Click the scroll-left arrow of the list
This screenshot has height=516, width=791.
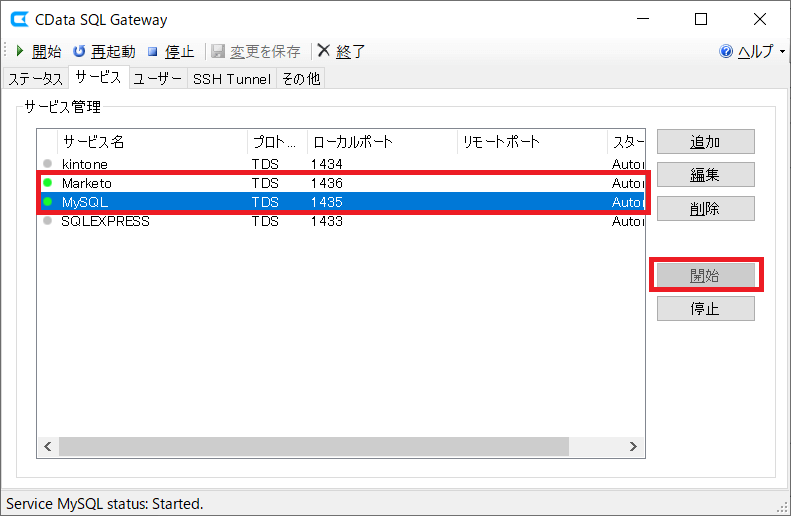(x=48, y=446)
